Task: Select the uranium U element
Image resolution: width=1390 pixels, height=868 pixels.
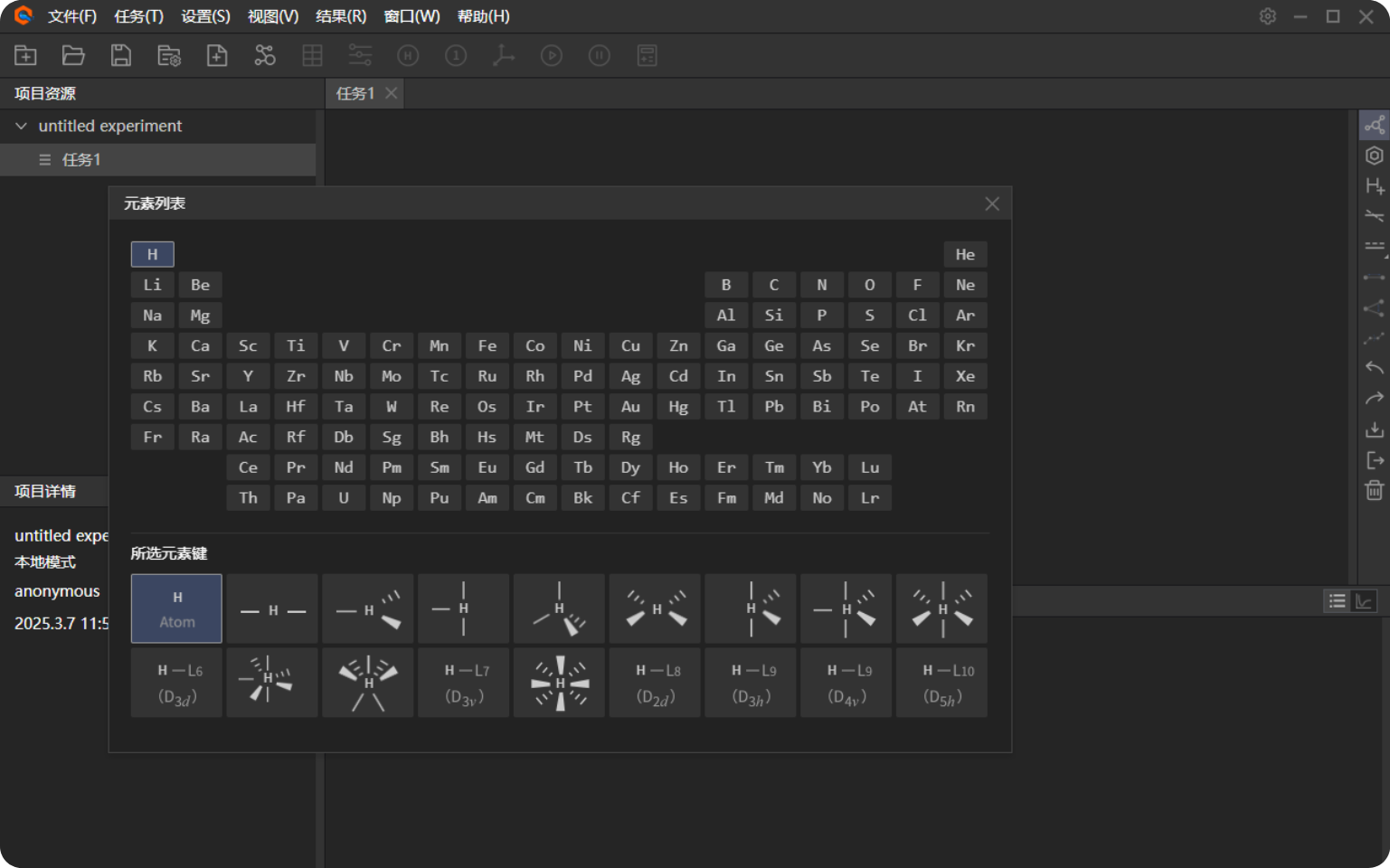Action: [x=344, y=498]
